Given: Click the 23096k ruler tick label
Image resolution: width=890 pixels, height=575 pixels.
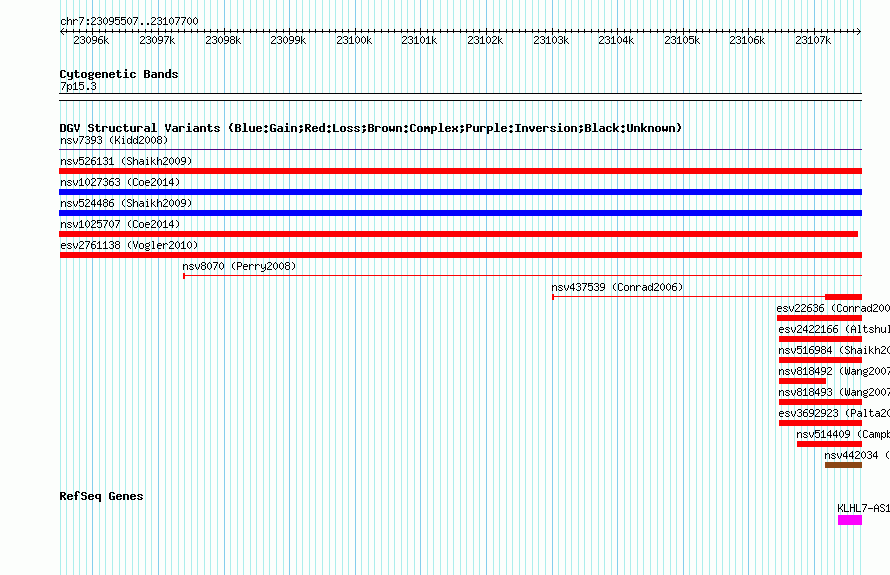Looking at the screenshot, I should click(91, 40).
